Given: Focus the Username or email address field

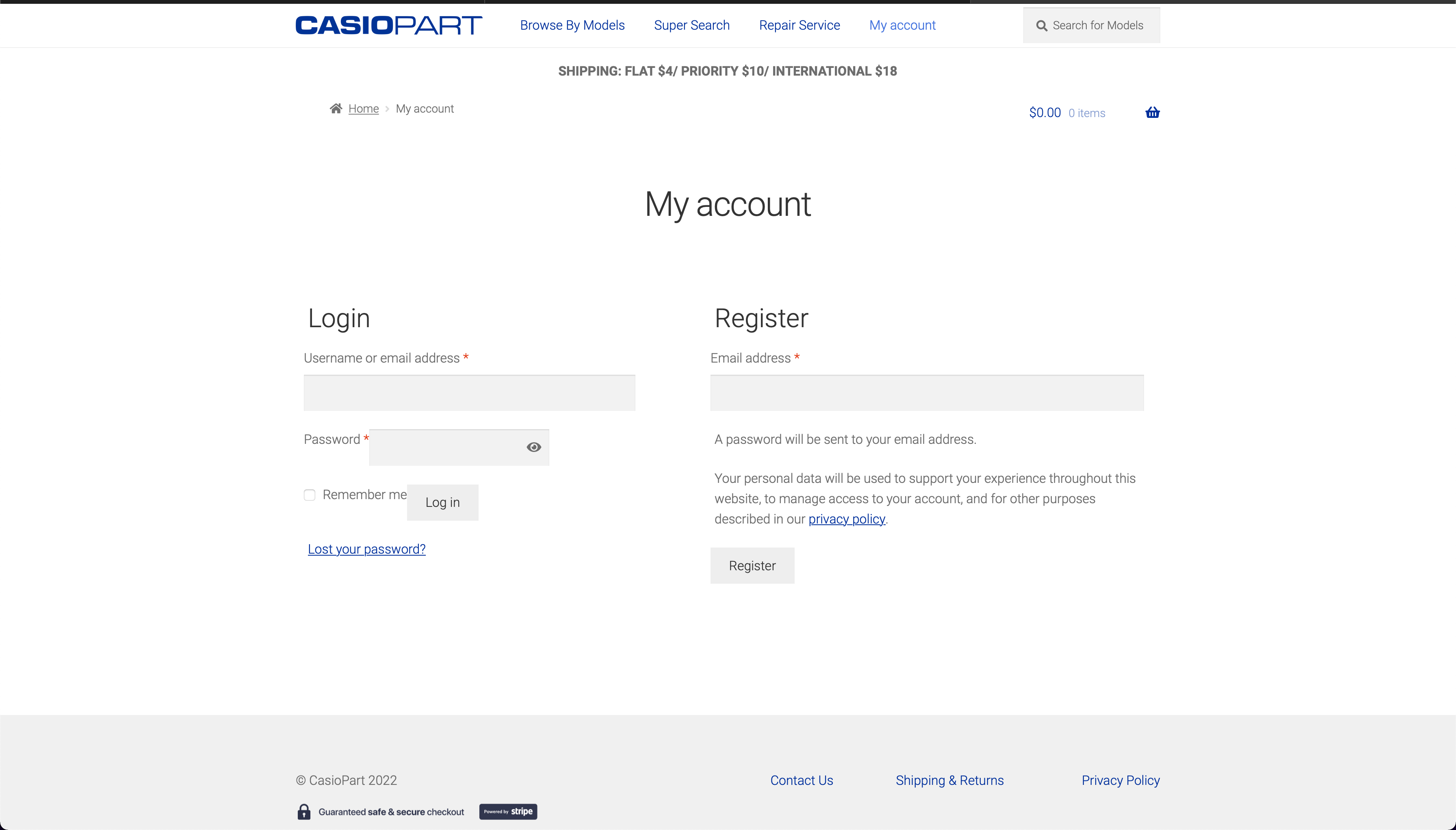Looking at the screenshot, I should [469, 393].
